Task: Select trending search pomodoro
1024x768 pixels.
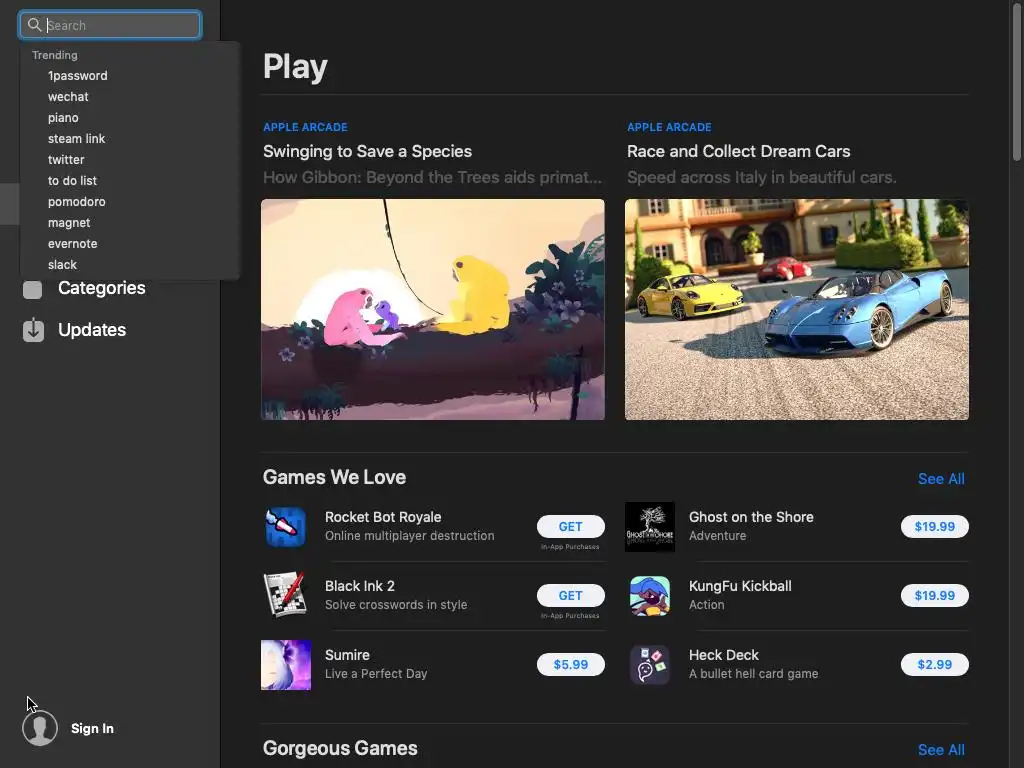Action: 76,202
